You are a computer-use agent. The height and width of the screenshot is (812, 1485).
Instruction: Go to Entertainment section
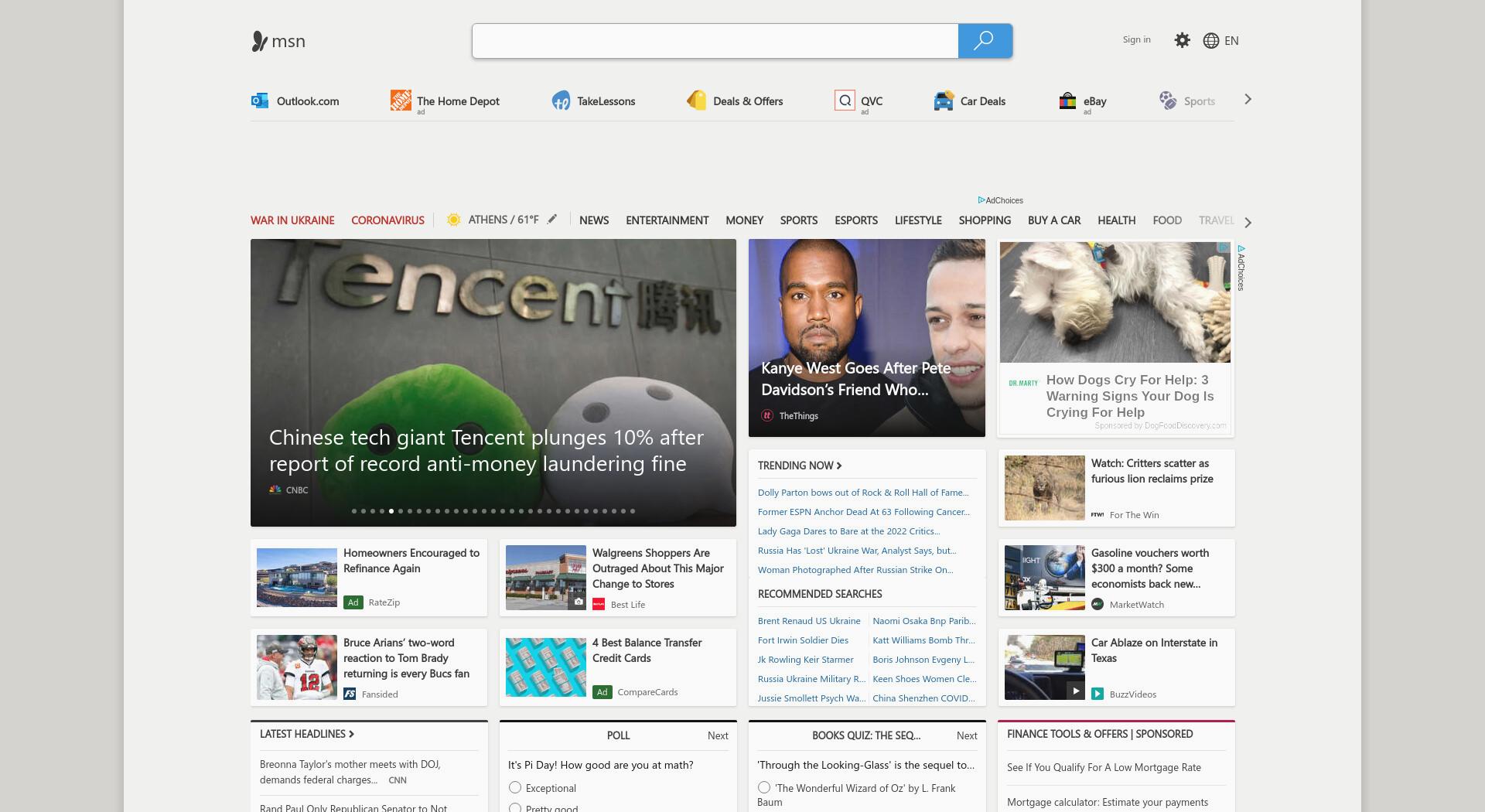click(x=667, y=220)
